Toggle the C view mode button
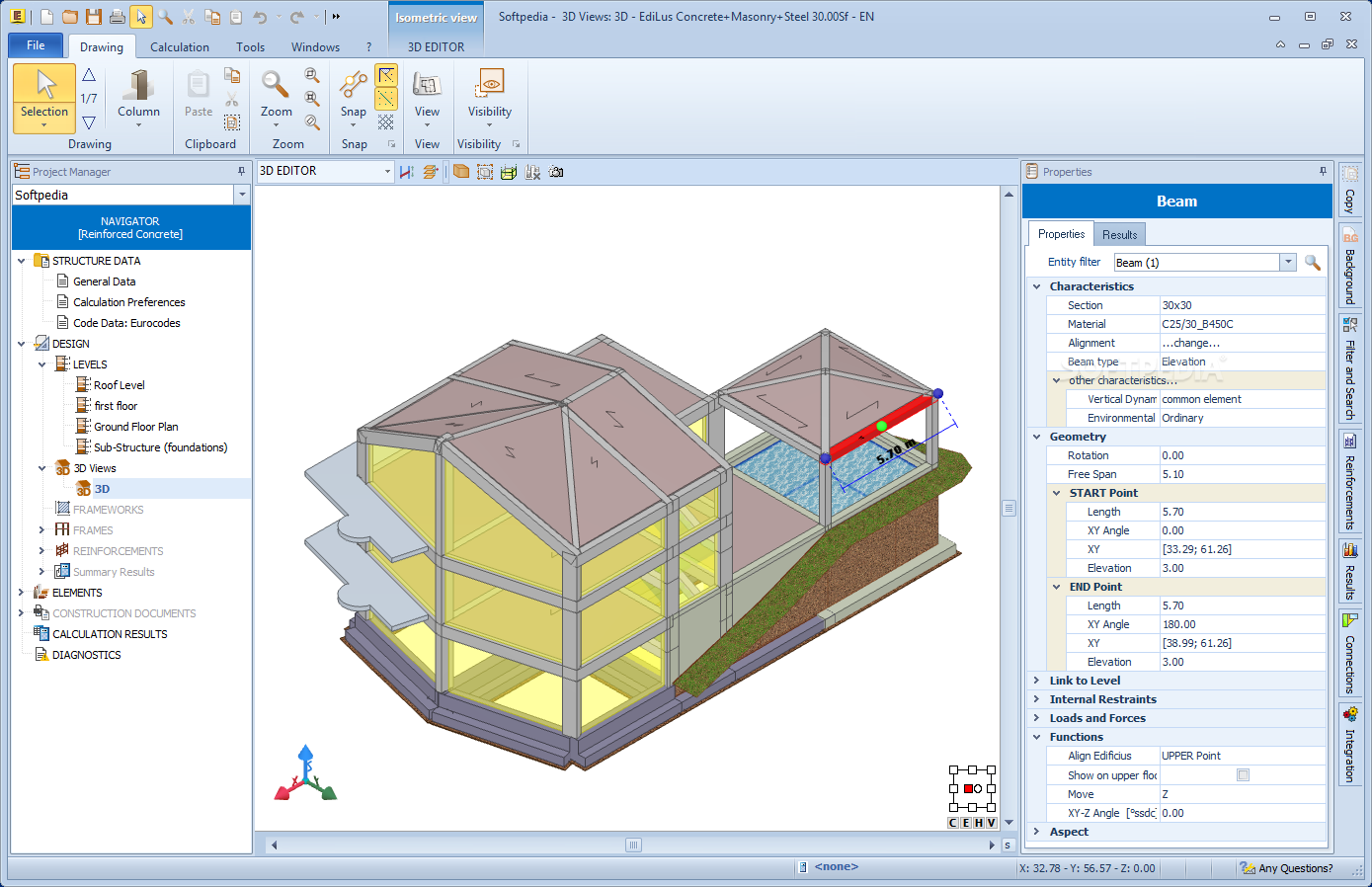The height and width of the screenshot is (887, 1372). point(954,823)
